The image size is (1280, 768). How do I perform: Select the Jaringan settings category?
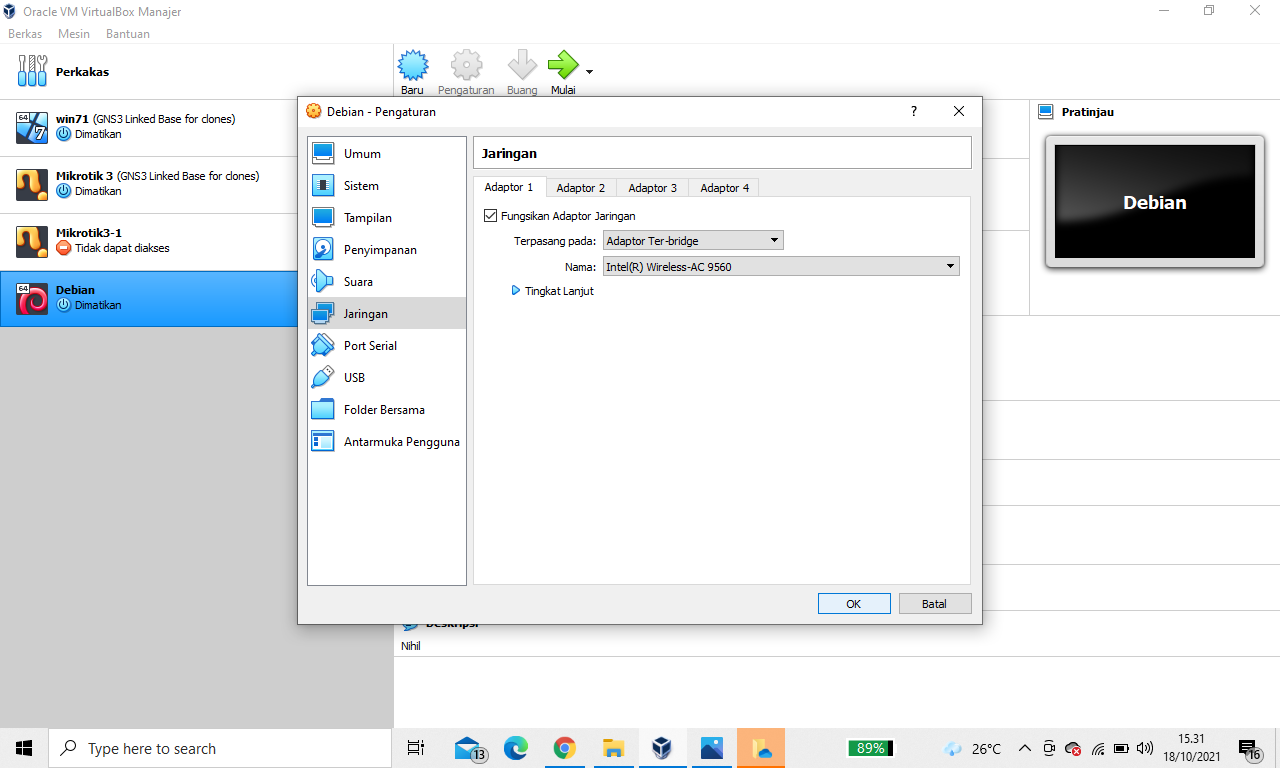click(387, 314)
